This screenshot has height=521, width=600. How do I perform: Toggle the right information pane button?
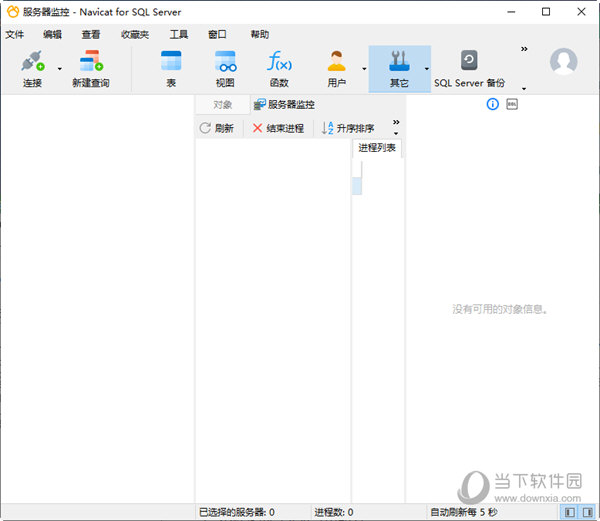point(588,512)
